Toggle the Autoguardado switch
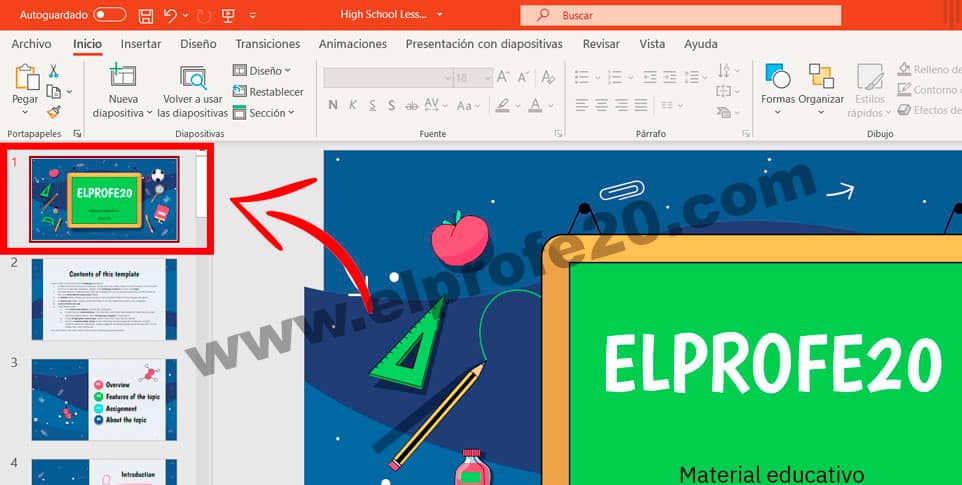962x485 pixels. click(x=109, y=15)
